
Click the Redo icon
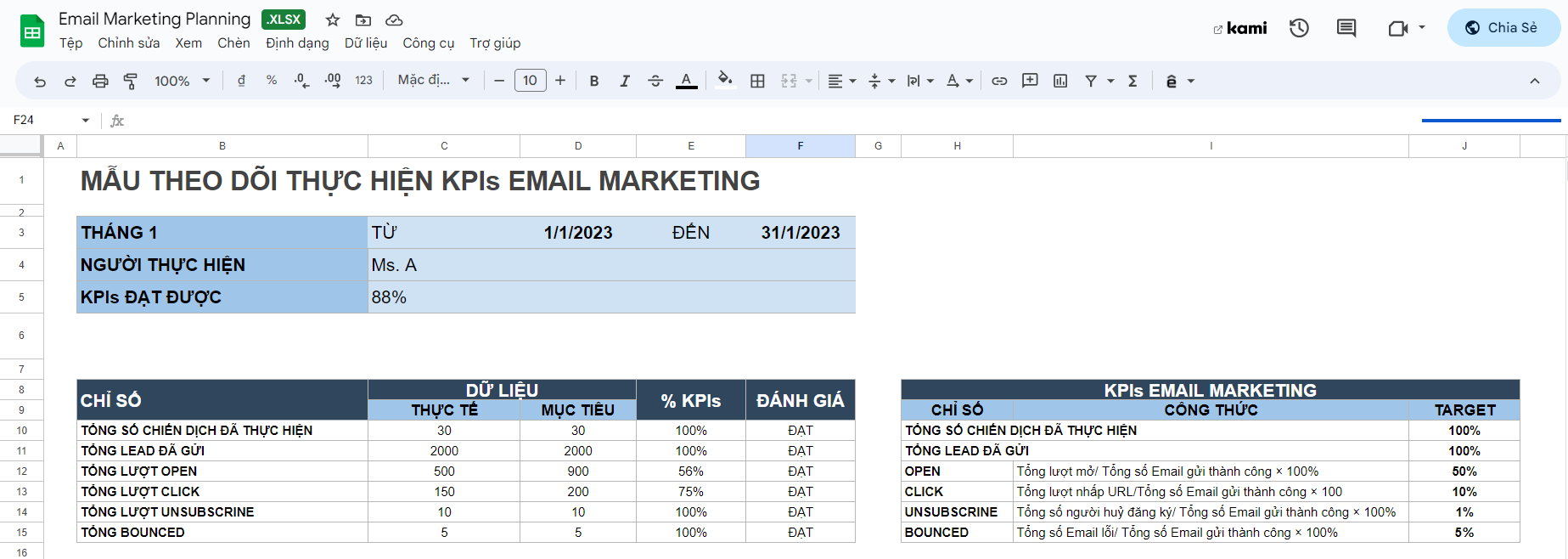tap(70, 81)
